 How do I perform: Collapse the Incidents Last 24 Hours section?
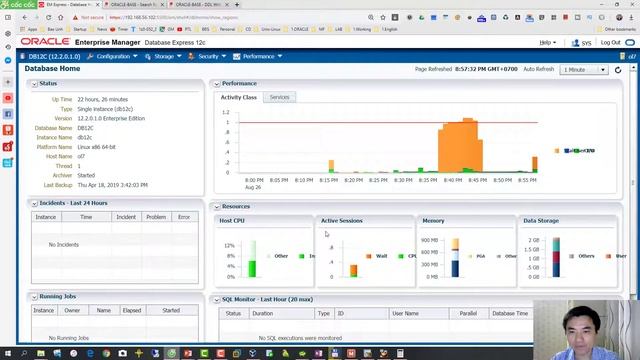coord(34,203)
